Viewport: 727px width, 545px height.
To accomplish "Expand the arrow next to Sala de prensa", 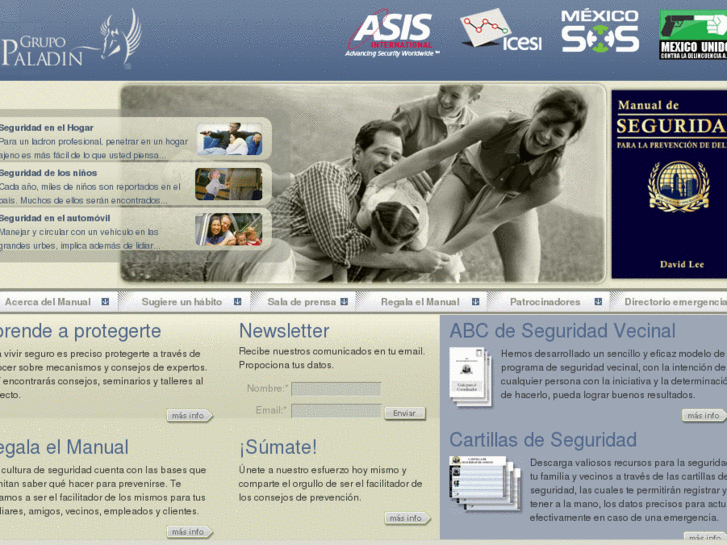I will pyautogui.click(x=344, y=301).
